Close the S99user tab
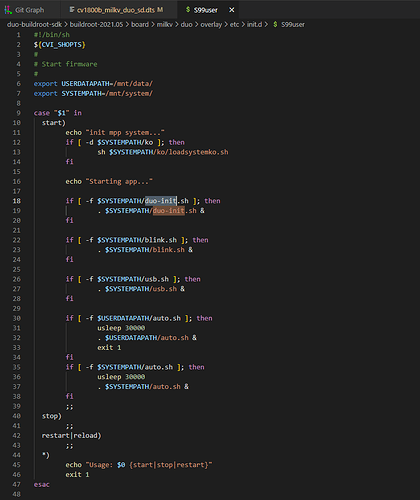The width and height of the screenshot is (420, 500). (x=232, y=10)
